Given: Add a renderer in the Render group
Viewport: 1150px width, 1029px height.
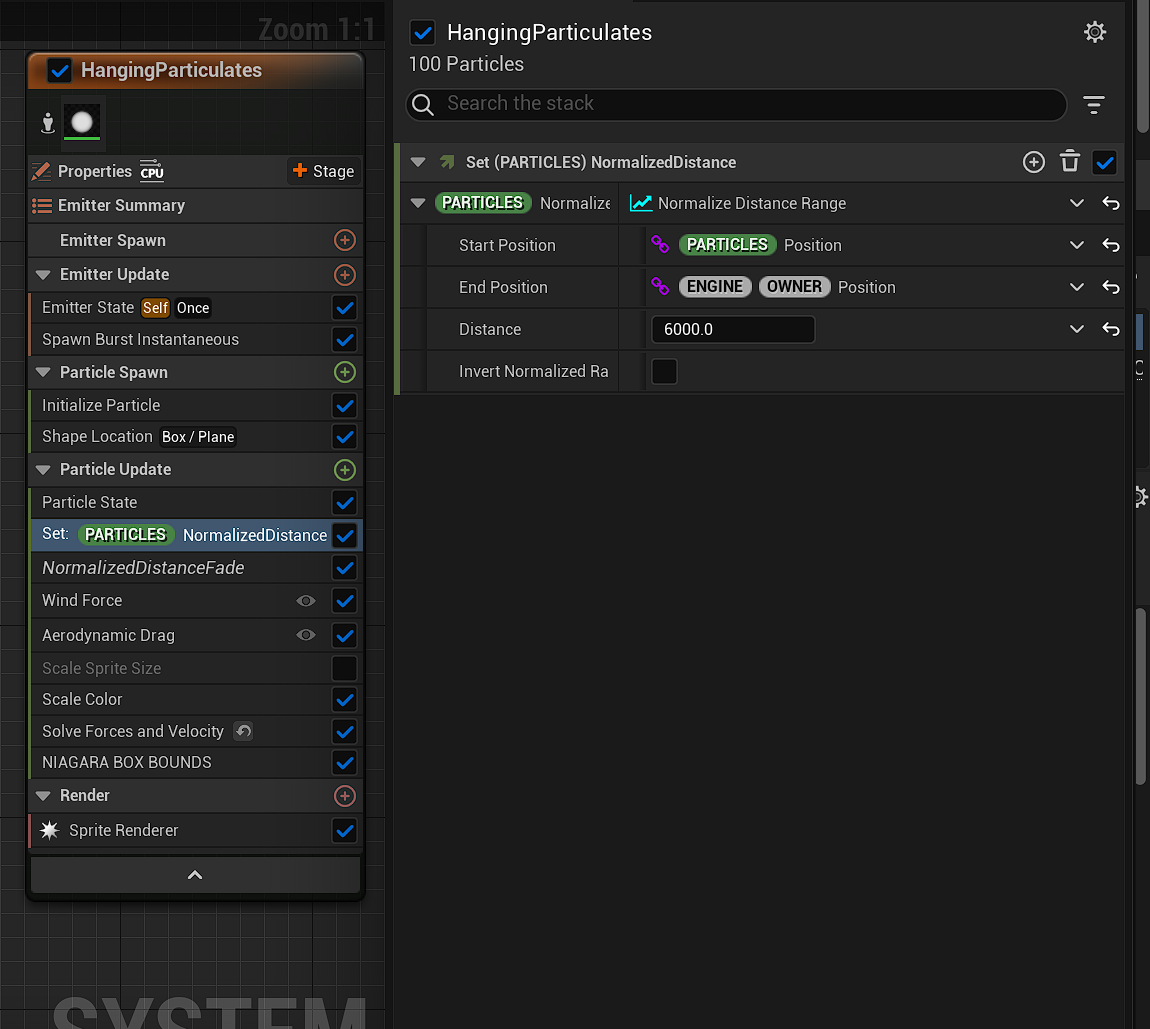Looking at the screenshot, I should [345, 796].
